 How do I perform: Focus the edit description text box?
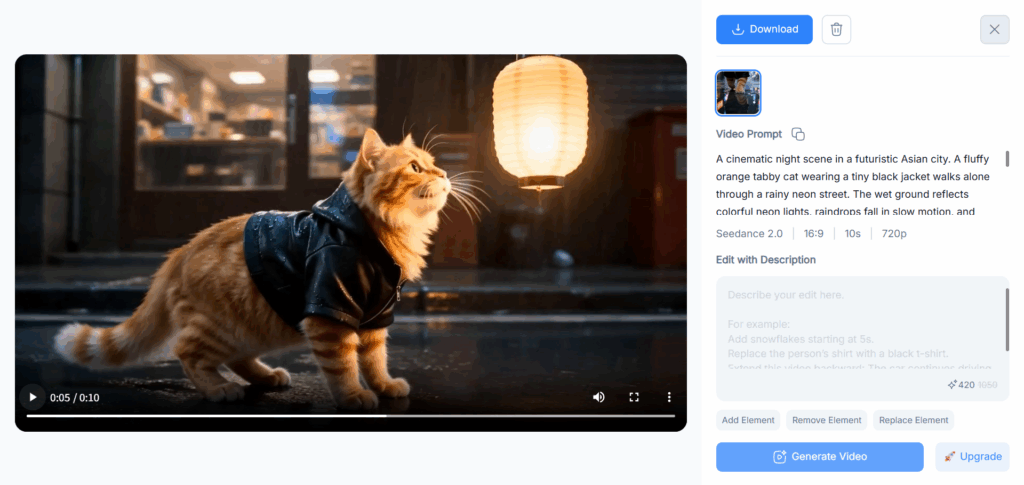862,338
